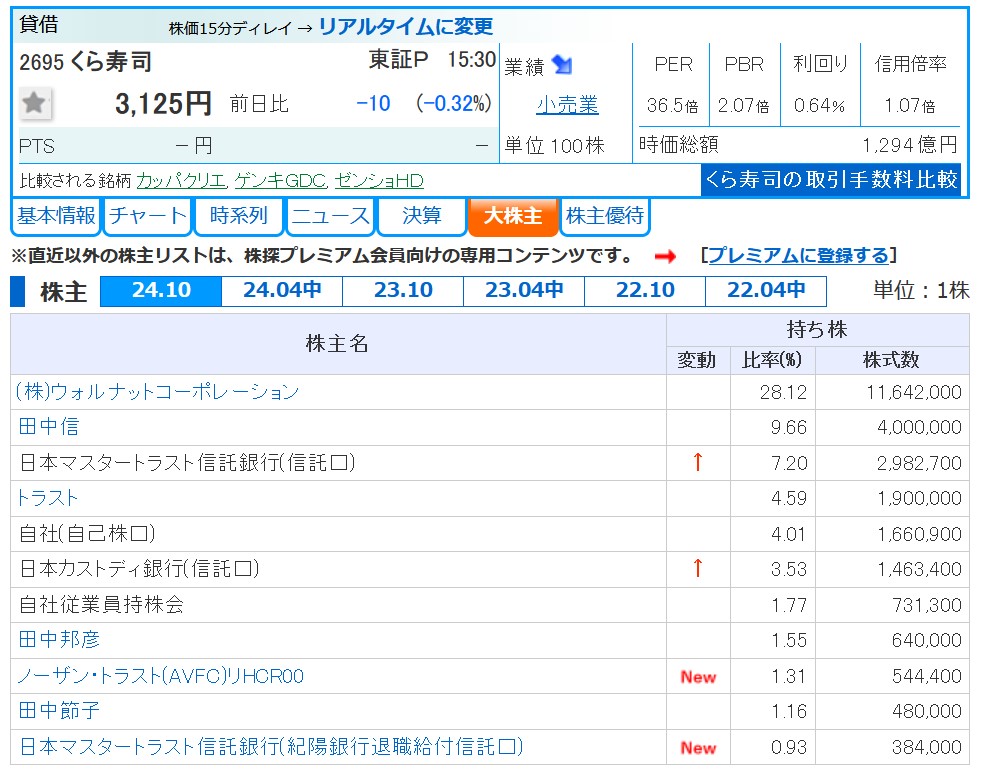Open the チャート tab

148,216
